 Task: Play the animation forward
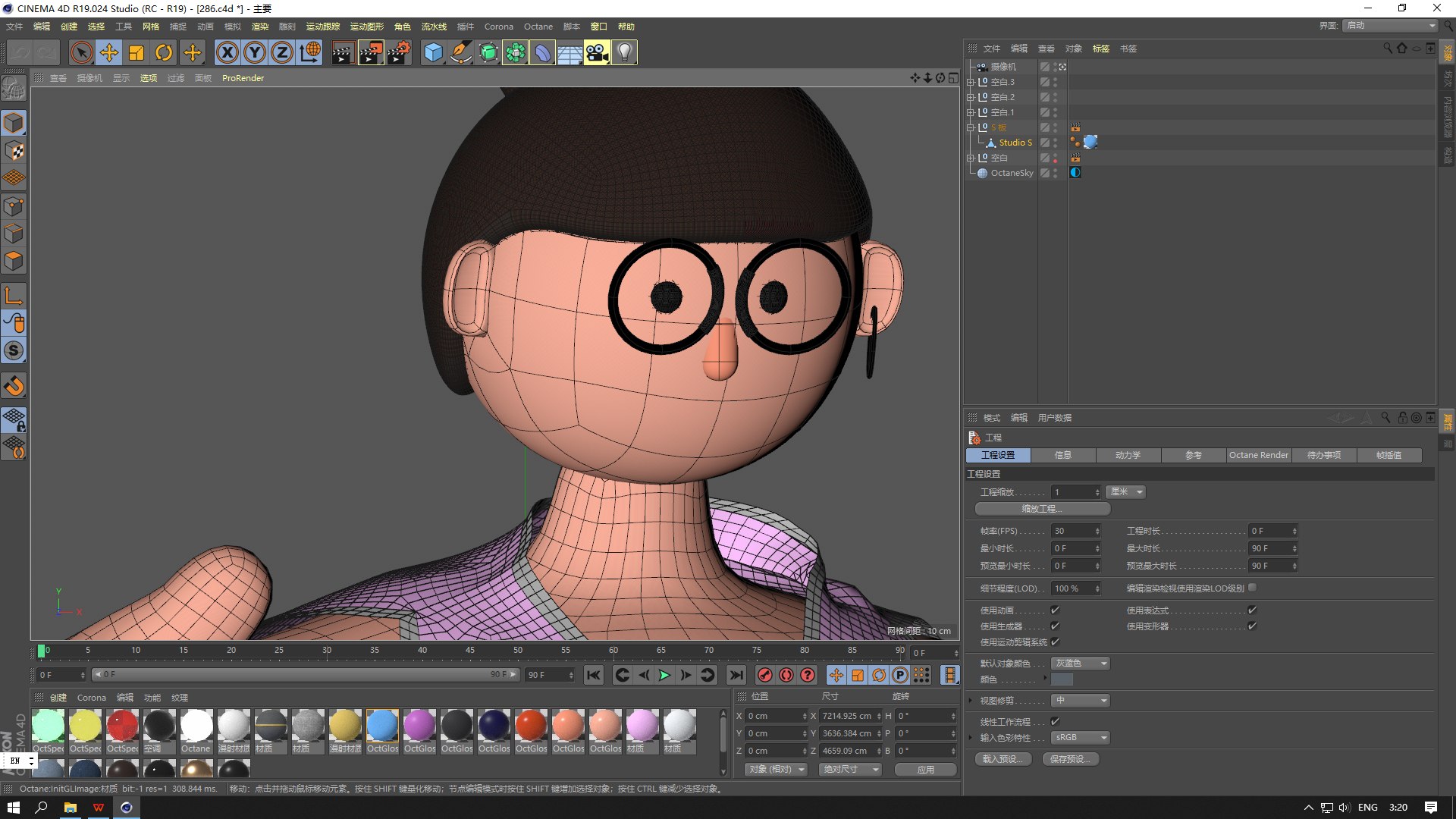[665, 675]
